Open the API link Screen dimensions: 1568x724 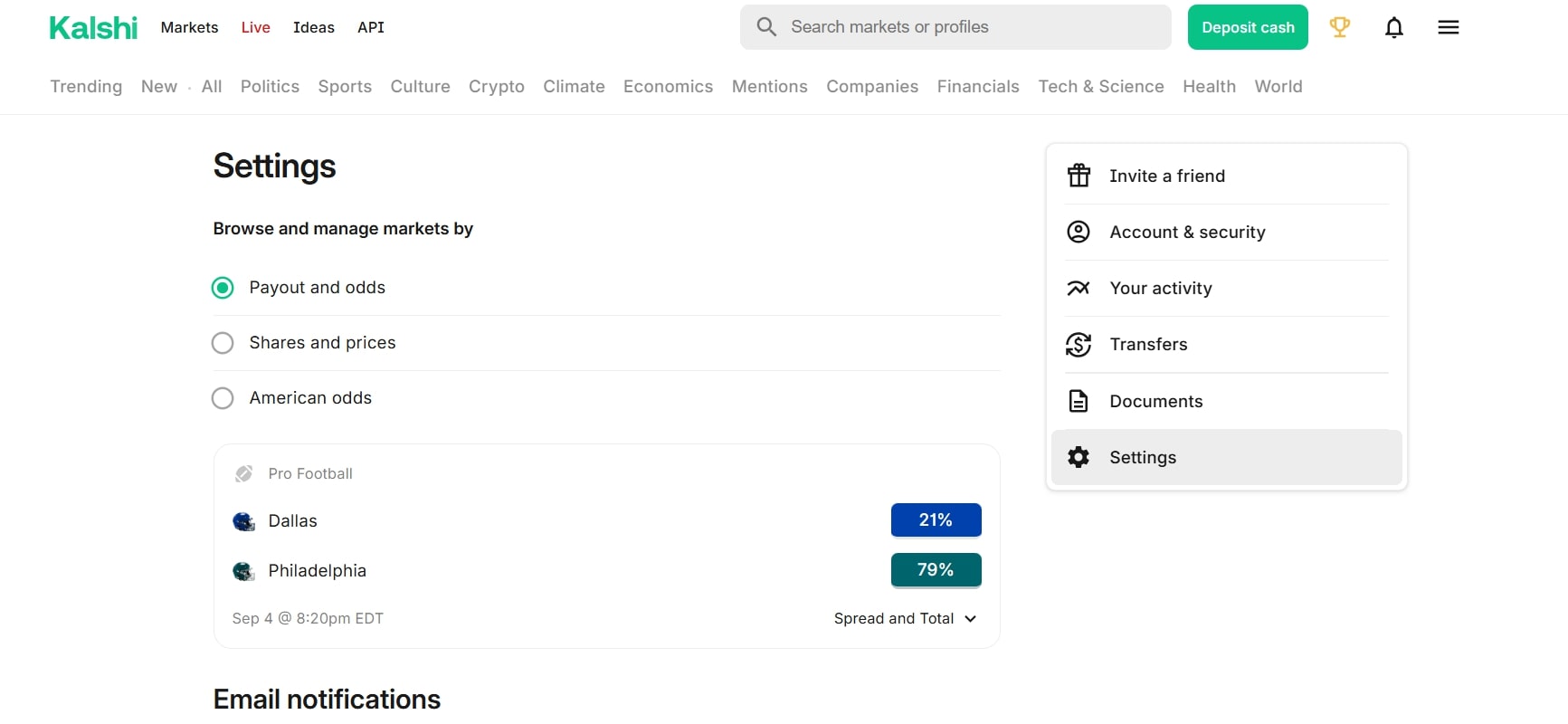[x=371, y=27]
